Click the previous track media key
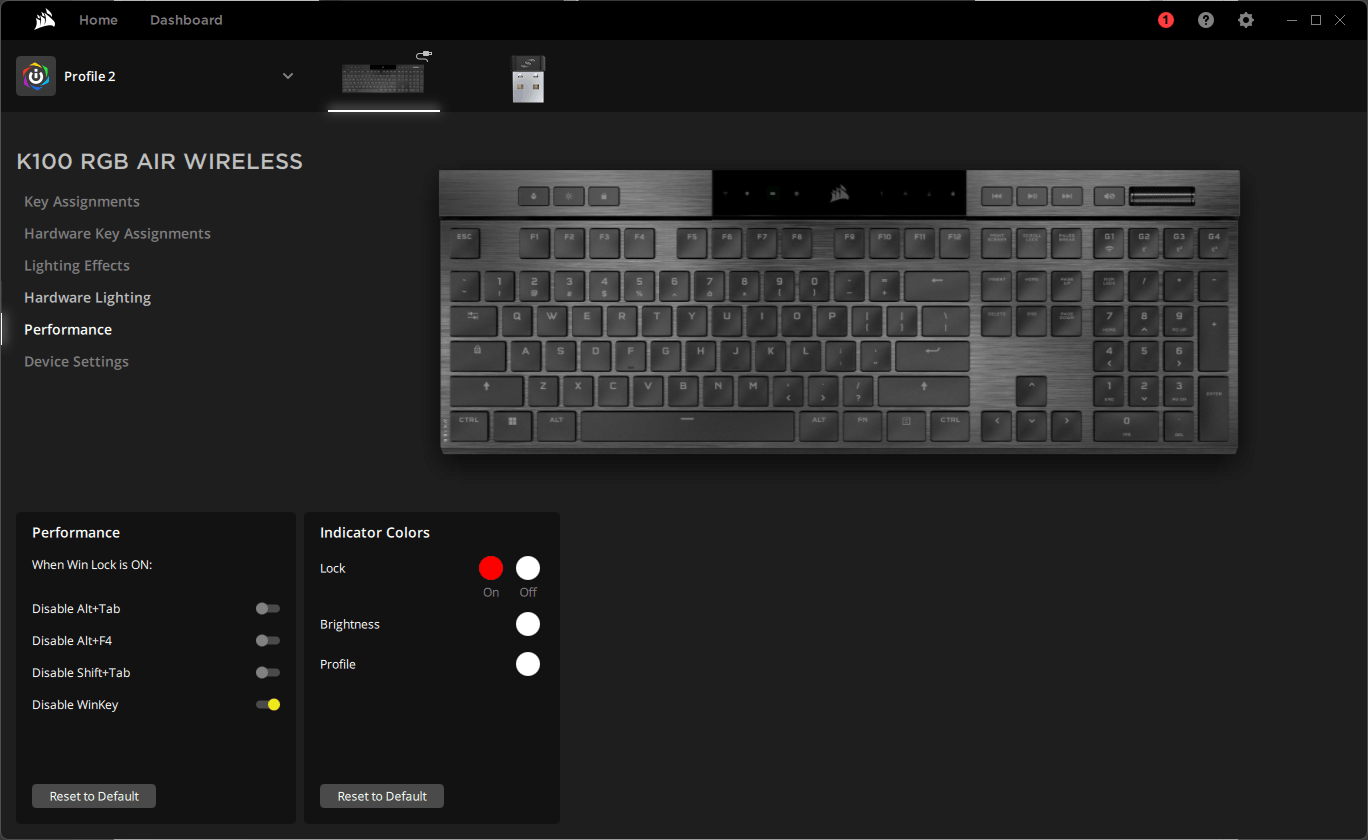1368x840 pixels. click(996, 196)
